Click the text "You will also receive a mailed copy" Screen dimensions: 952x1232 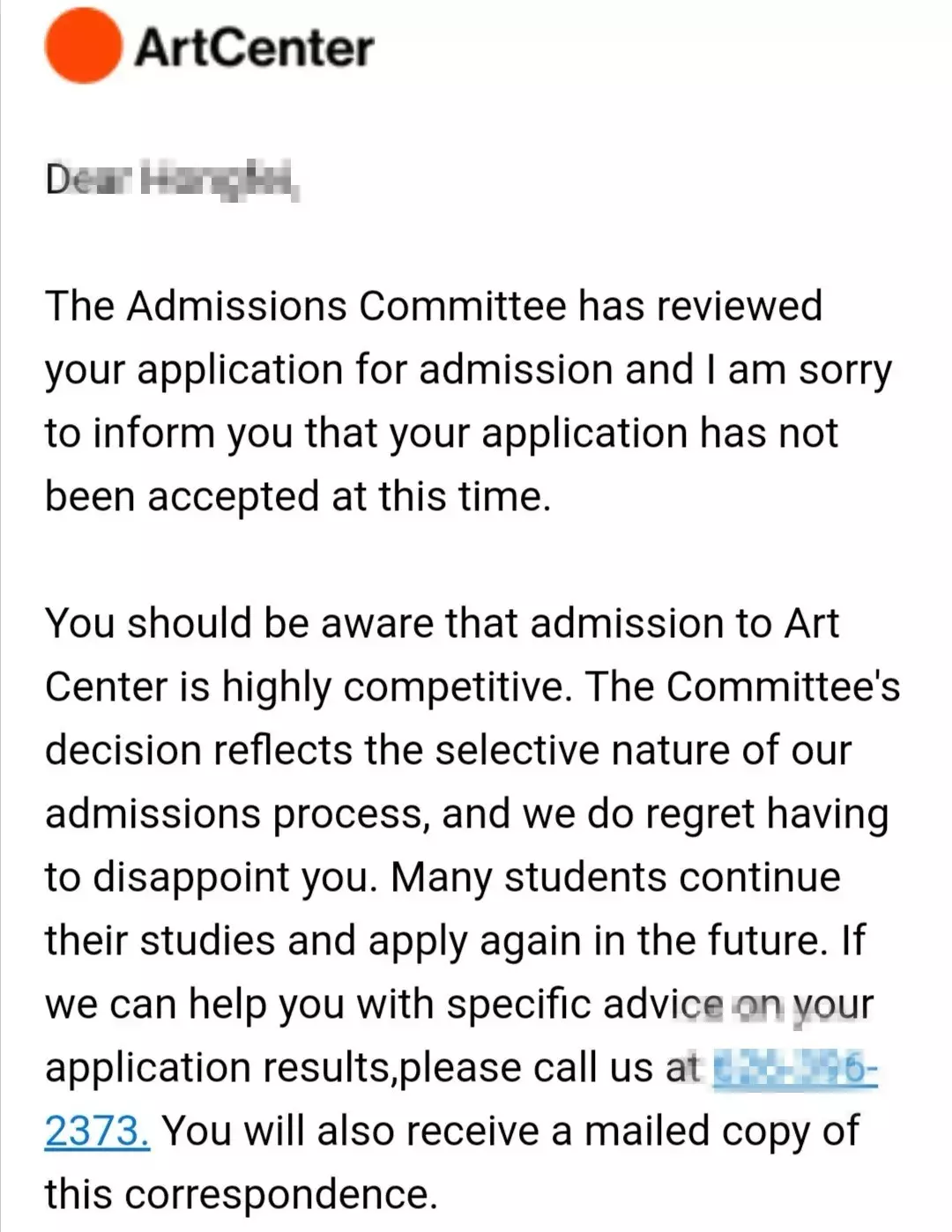511,1131
